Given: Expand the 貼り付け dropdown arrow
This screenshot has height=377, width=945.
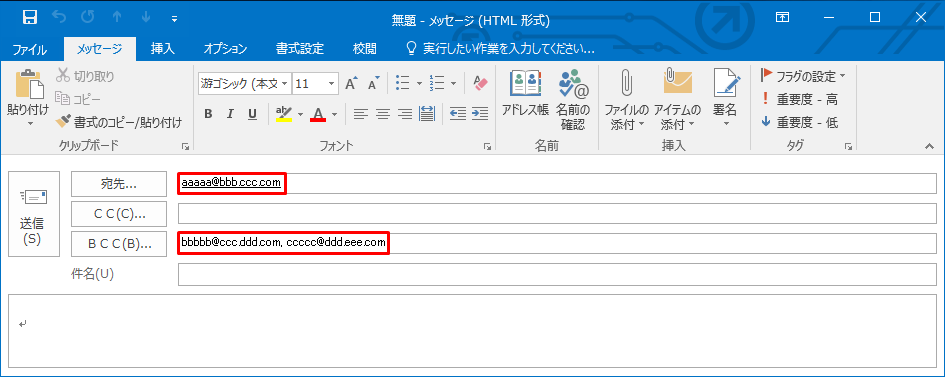Looking at the screenshot, I should [30, 124].
